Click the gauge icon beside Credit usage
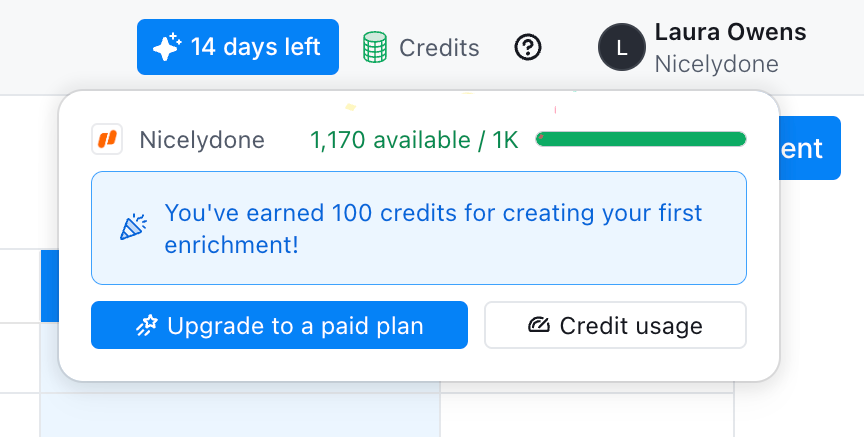The height and width of the screenshot is (437, 864). pyautogui.click(x=539, y=325)
